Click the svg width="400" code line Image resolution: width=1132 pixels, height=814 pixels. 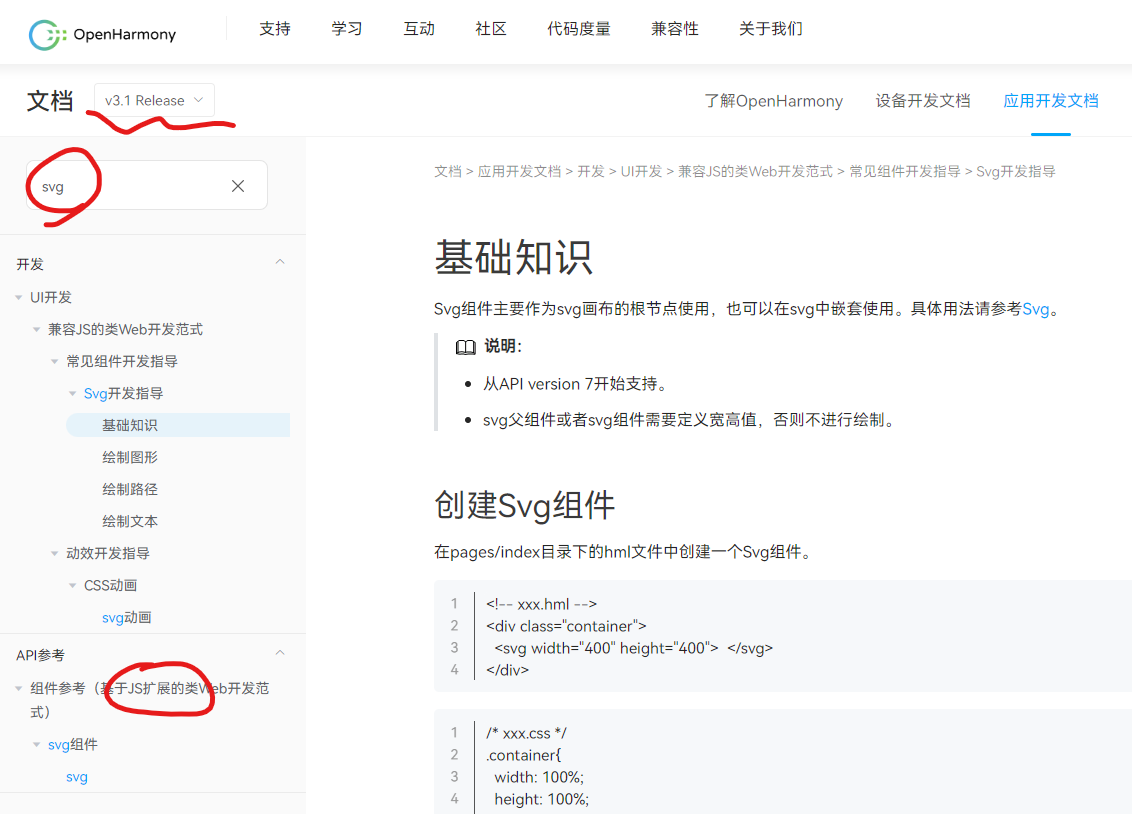pyautogui.click(x=633, y=648)
